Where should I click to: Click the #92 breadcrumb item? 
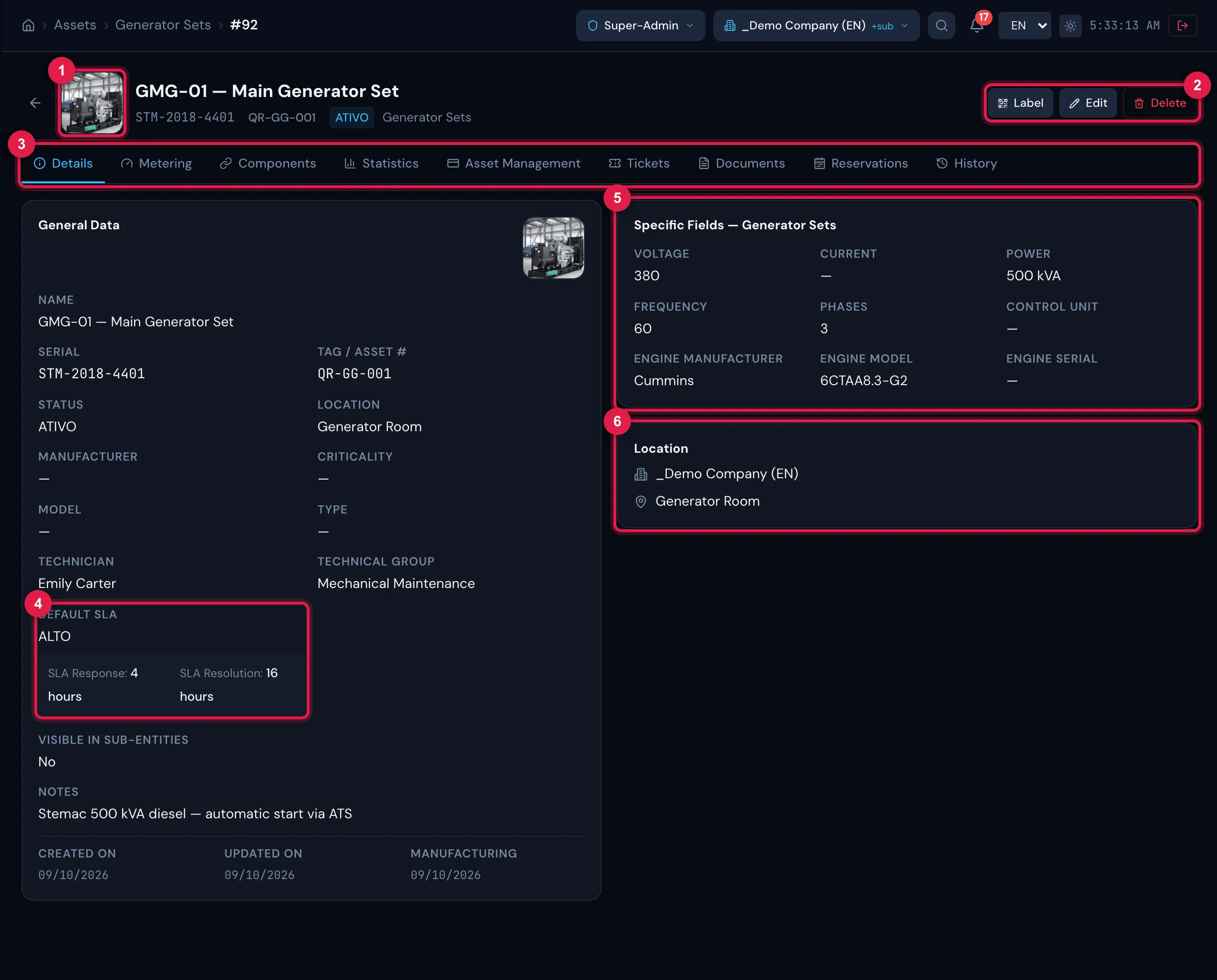244,25
